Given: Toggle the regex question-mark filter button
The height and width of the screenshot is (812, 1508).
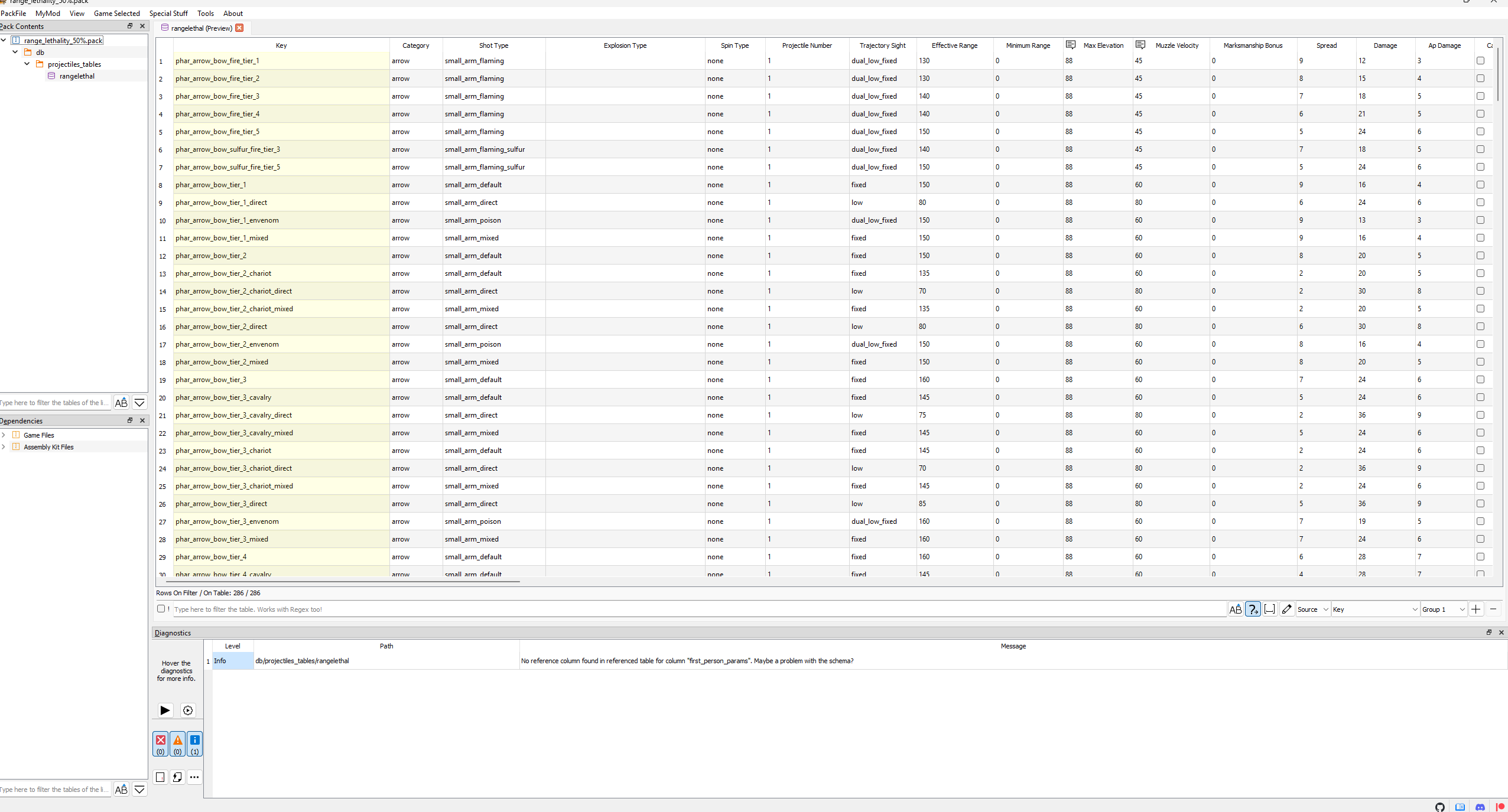Looking at the screenshot, I should pyautogui.click(x=1253, y=609).
